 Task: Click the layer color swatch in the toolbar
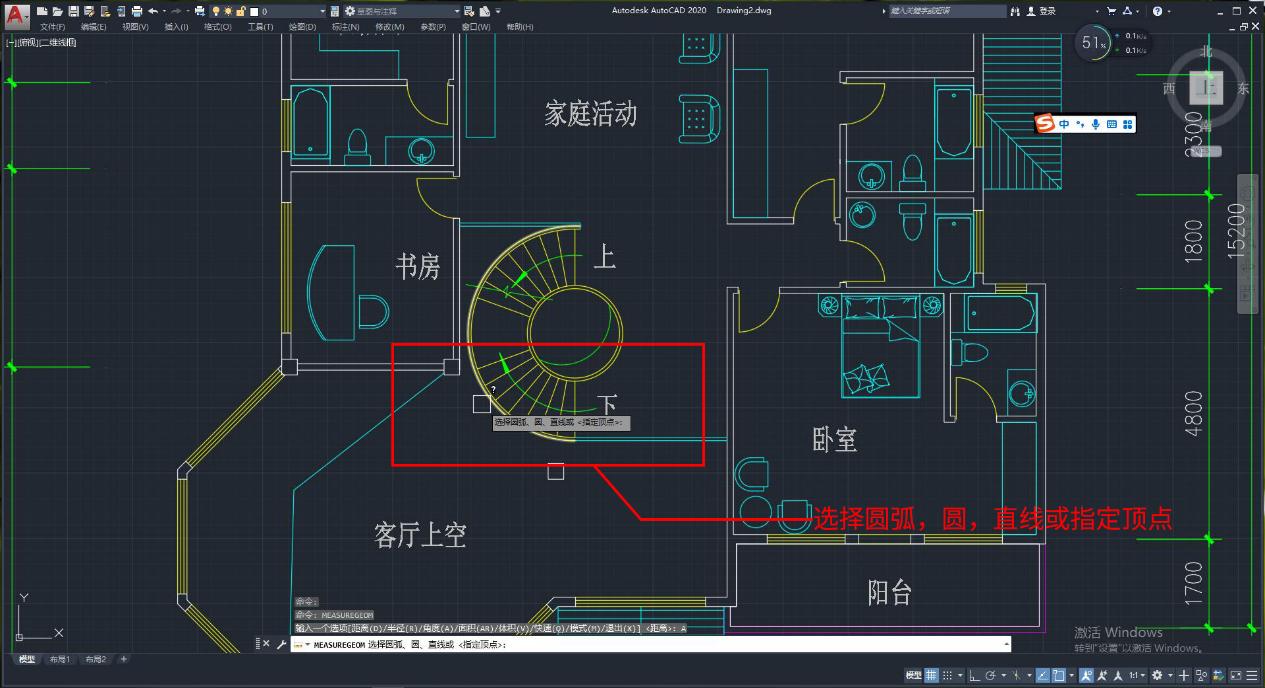point(253,12)
